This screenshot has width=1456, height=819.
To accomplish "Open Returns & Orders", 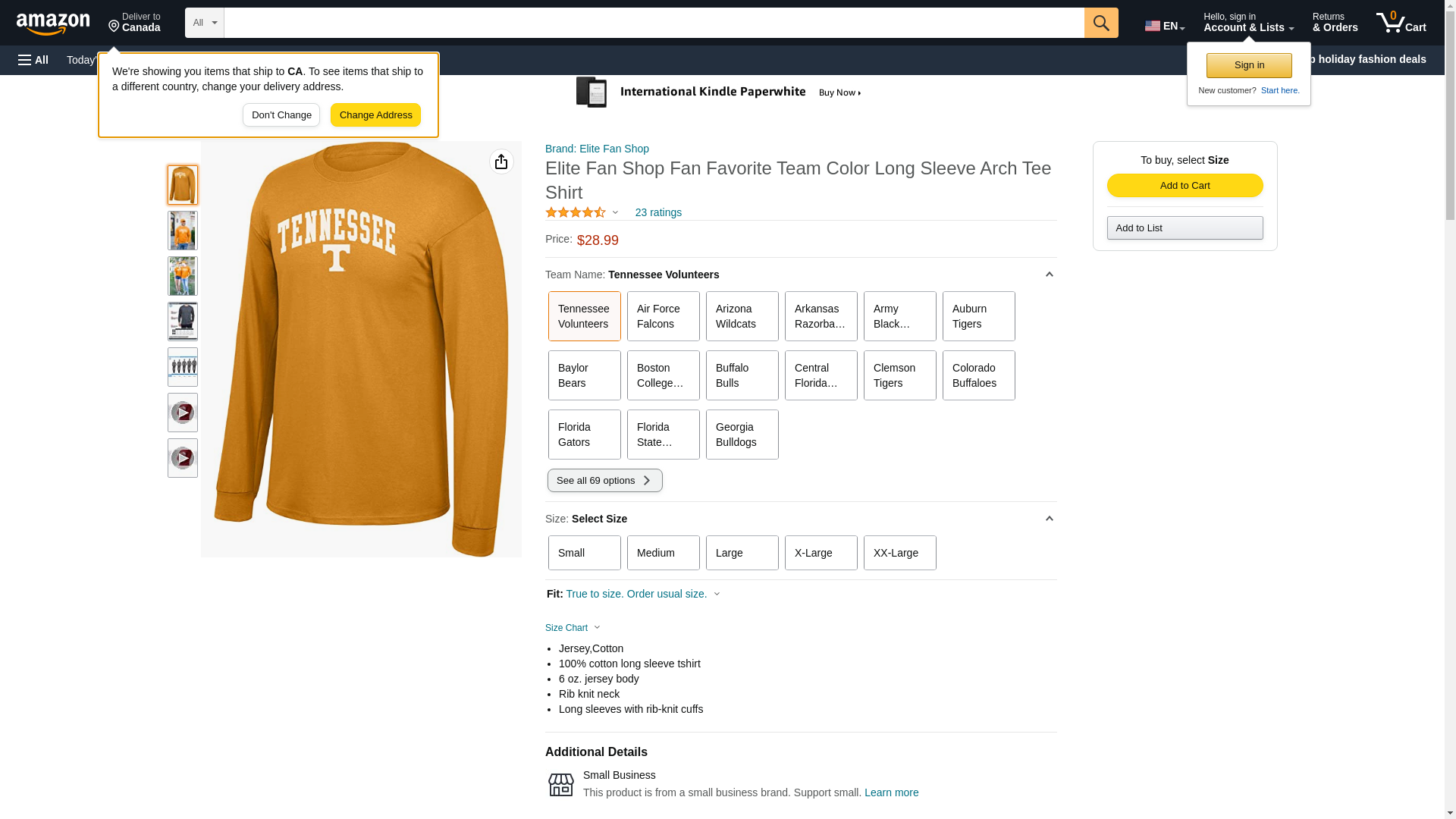I will 1335,23.
